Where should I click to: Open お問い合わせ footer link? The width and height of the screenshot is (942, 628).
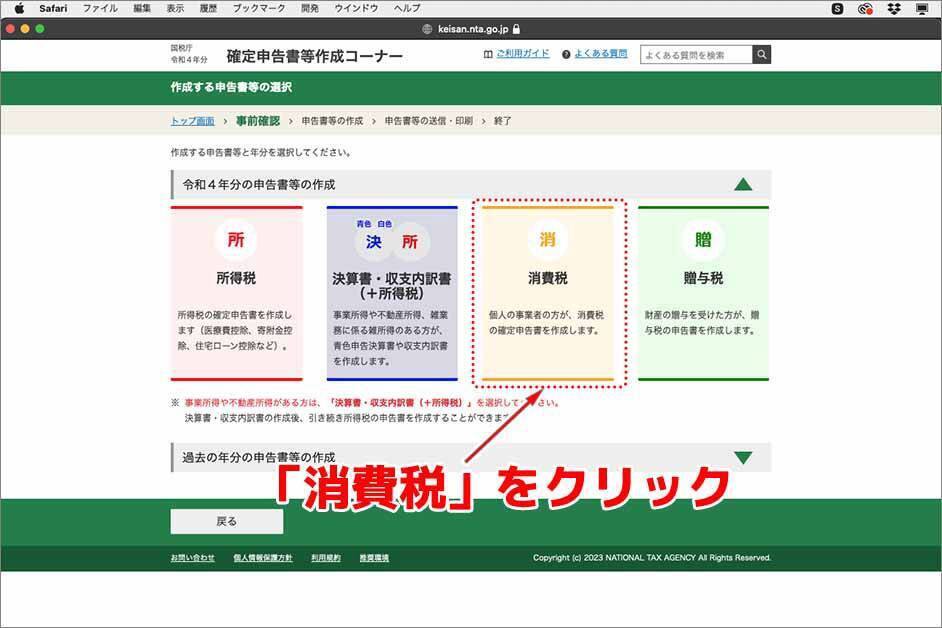pos(192,558)
